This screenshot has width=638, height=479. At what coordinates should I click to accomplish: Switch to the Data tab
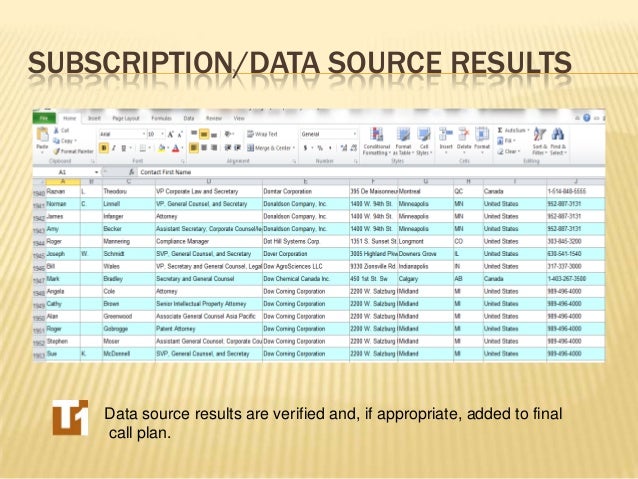[x=188, y=118]
